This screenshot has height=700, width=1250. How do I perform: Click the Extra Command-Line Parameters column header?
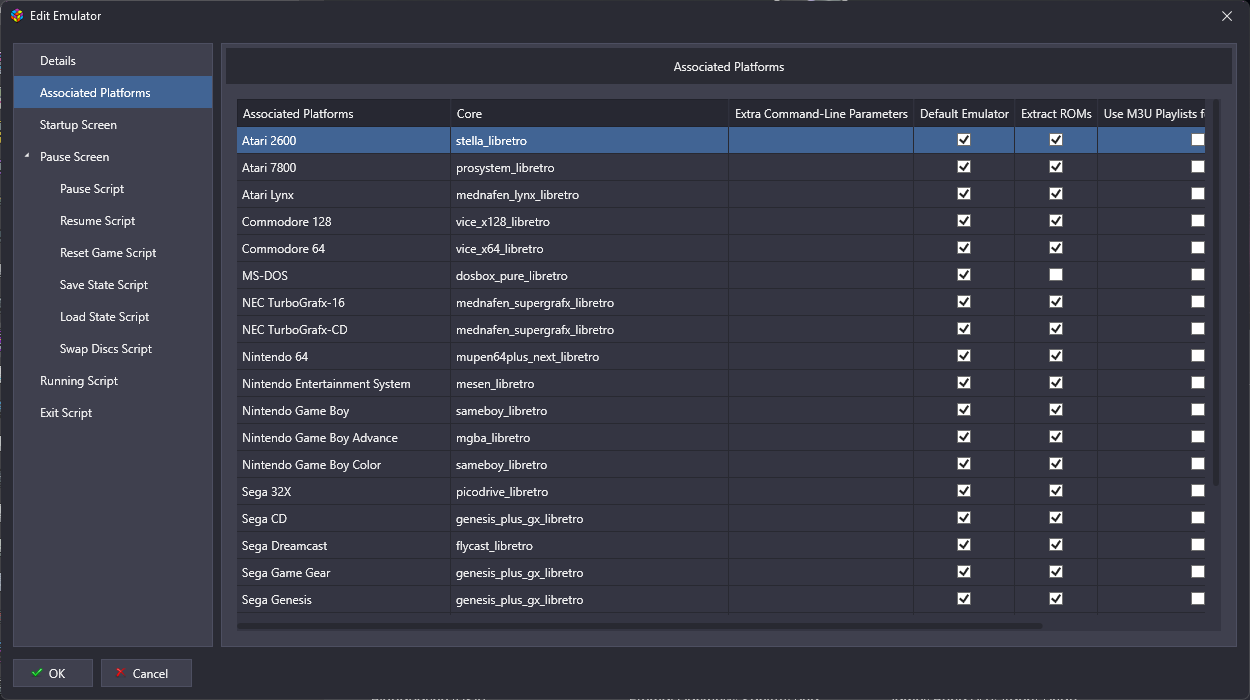[x=821, y=114]
